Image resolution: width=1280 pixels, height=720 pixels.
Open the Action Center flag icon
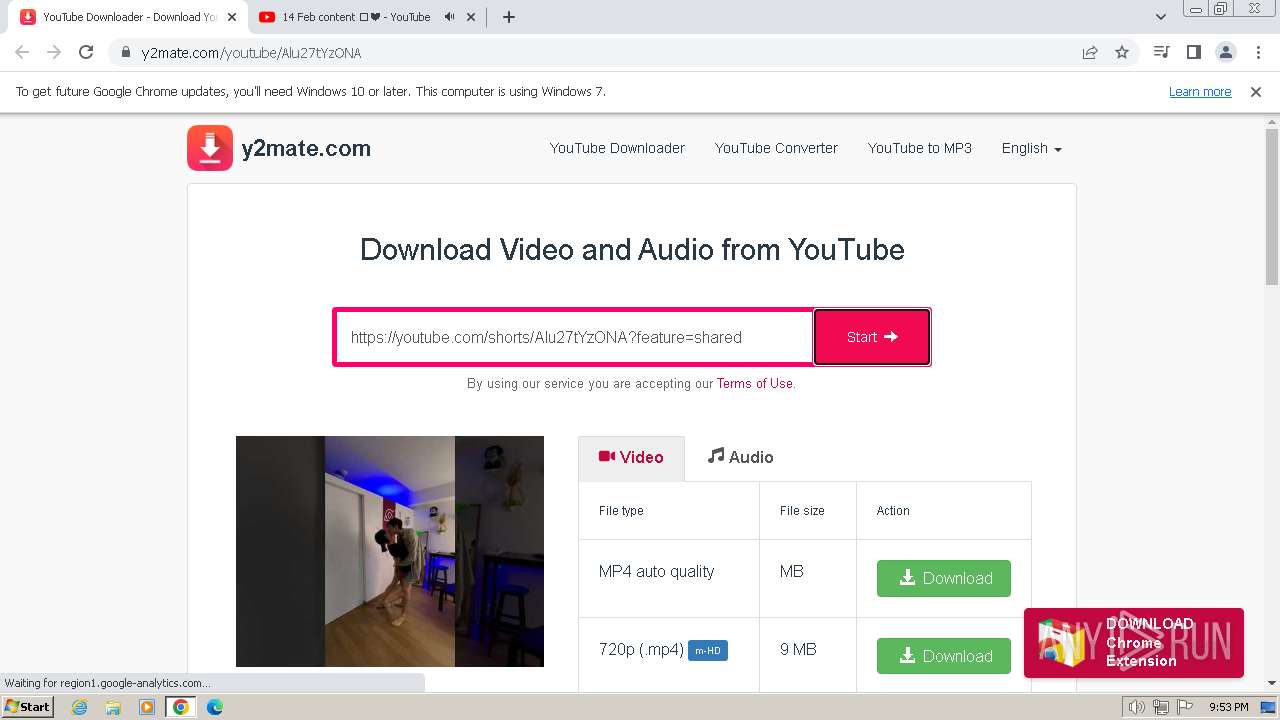(1183, 707)
